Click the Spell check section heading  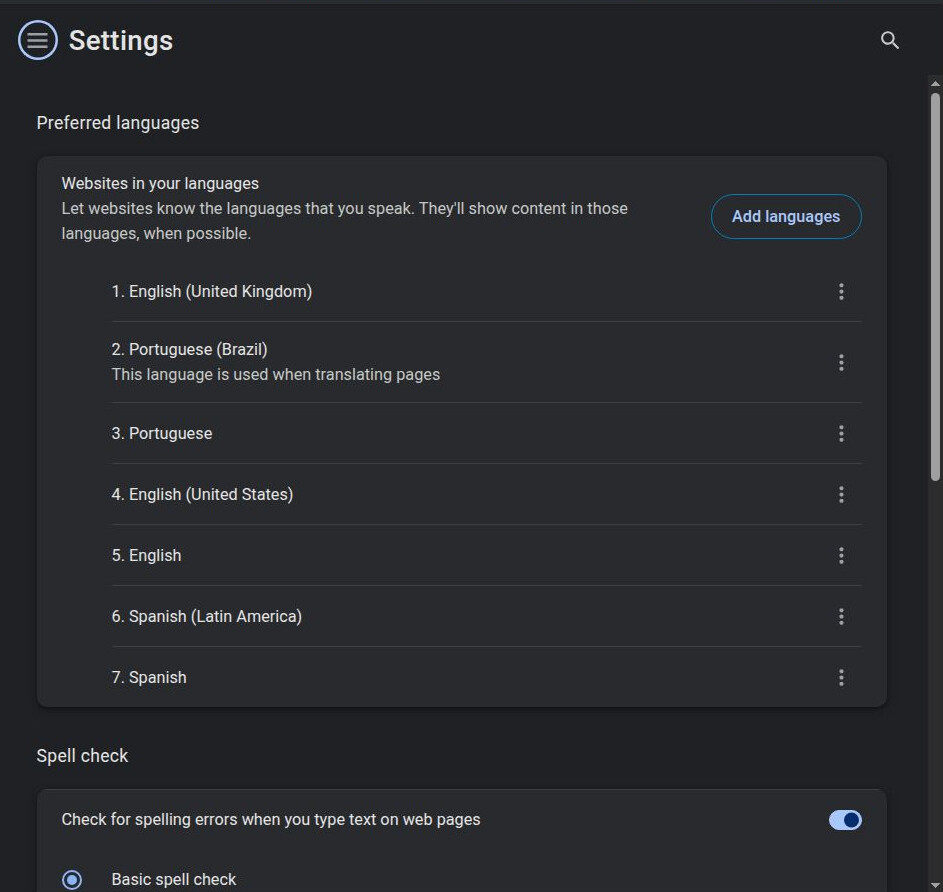(x=83, y=756)
